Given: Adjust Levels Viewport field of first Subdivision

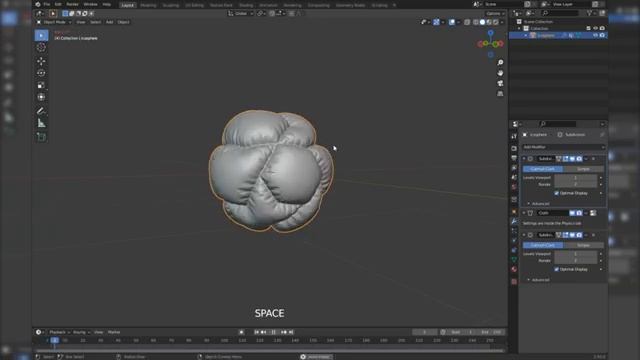Looking at the screenshot, I should (x=576, y=178).
